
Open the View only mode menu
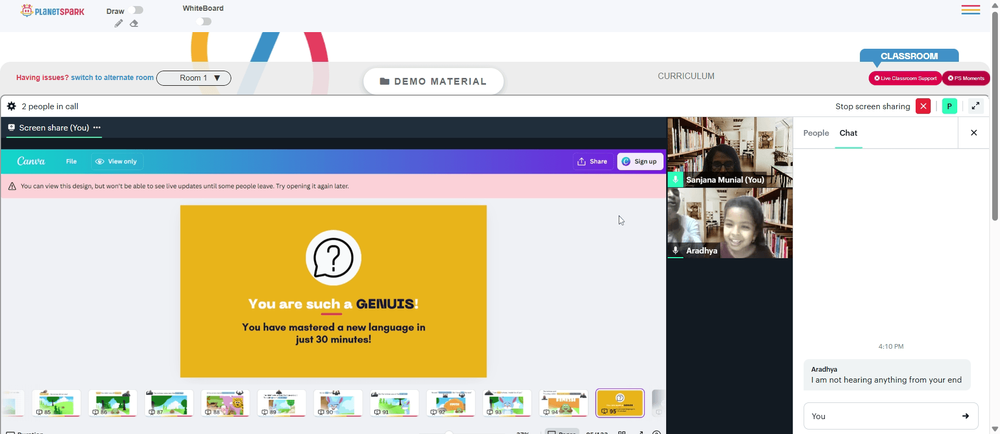coord(117,161)
